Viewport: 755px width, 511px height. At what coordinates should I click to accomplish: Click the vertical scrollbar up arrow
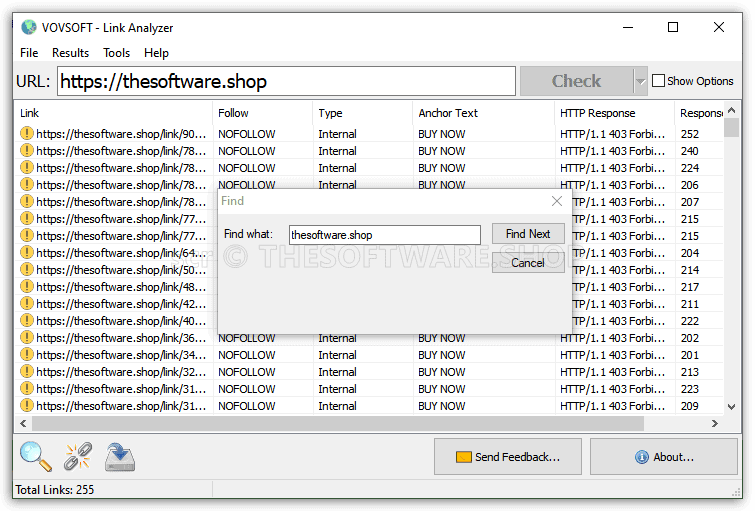(731, 110)
